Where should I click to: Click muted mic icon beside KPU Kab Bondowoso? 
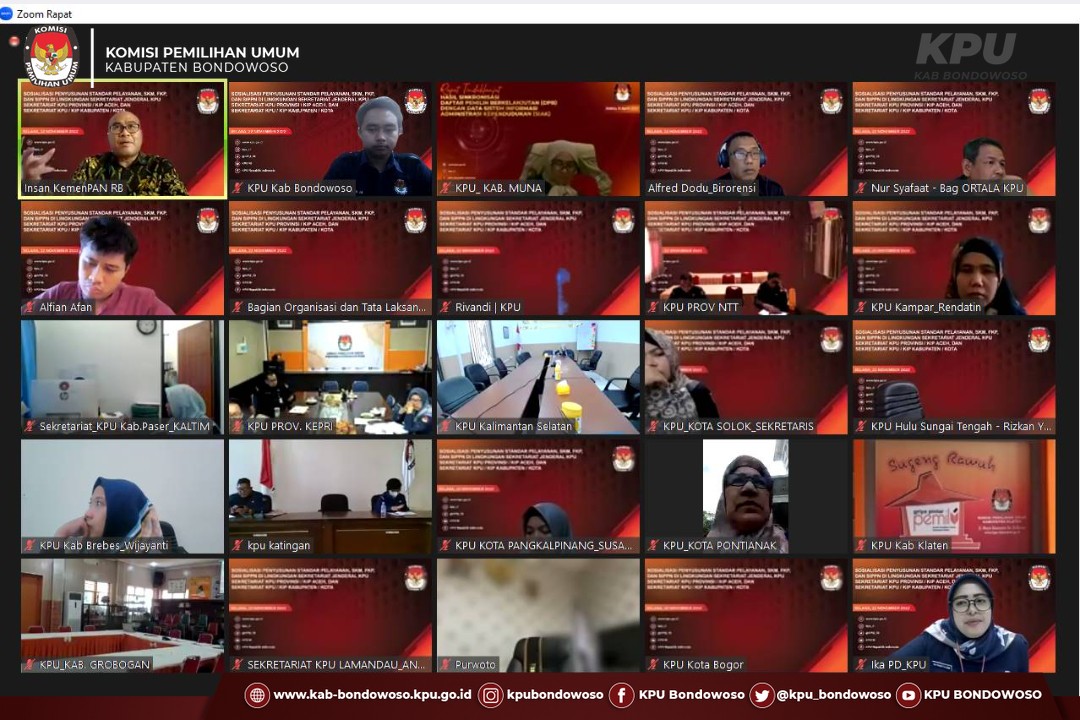238,188
